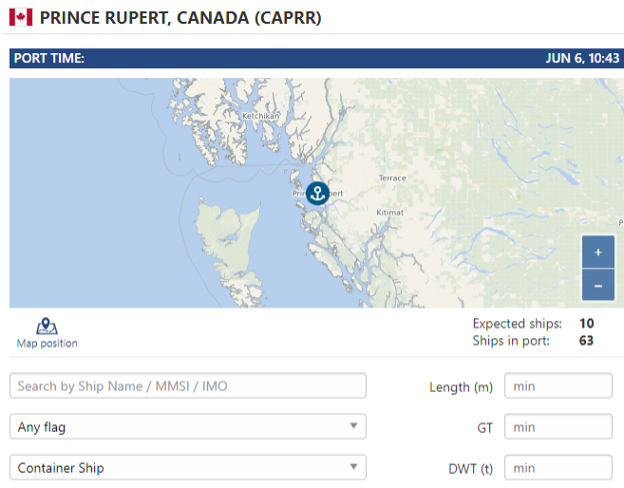This screenshot has width=624, height=488.
Task: Zoom out the map with minus button
Action: (x=598, y=285)
